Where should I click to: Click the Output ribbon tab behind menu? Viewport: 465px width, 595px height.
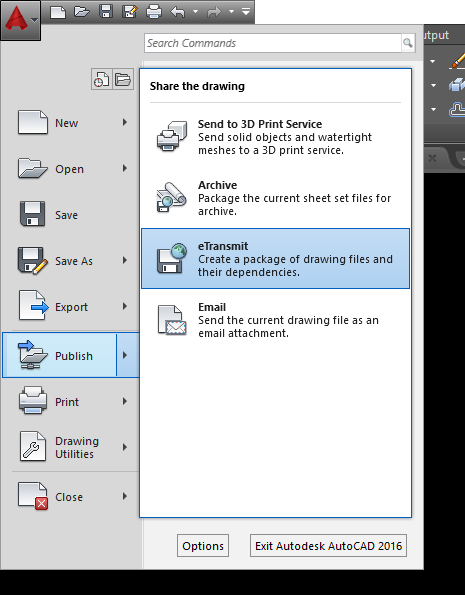[437, 35]
